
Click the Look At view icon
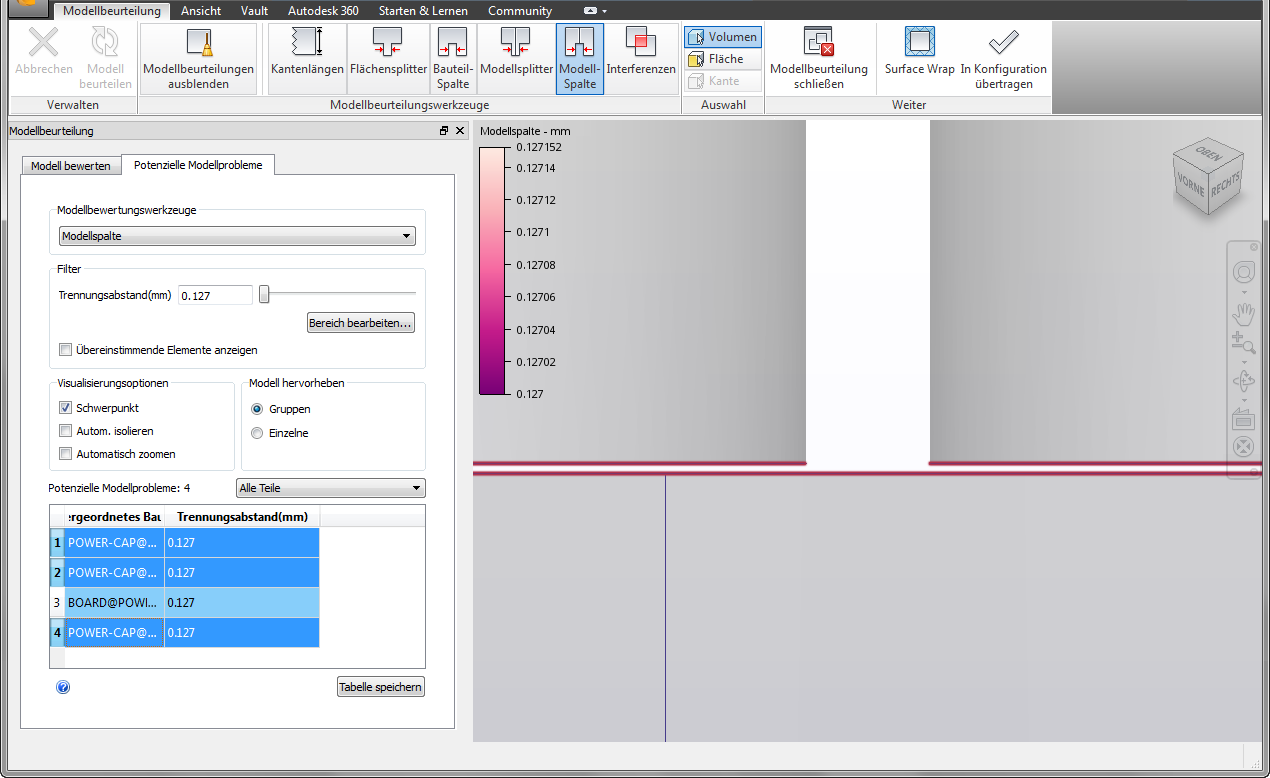[1243, 417]
